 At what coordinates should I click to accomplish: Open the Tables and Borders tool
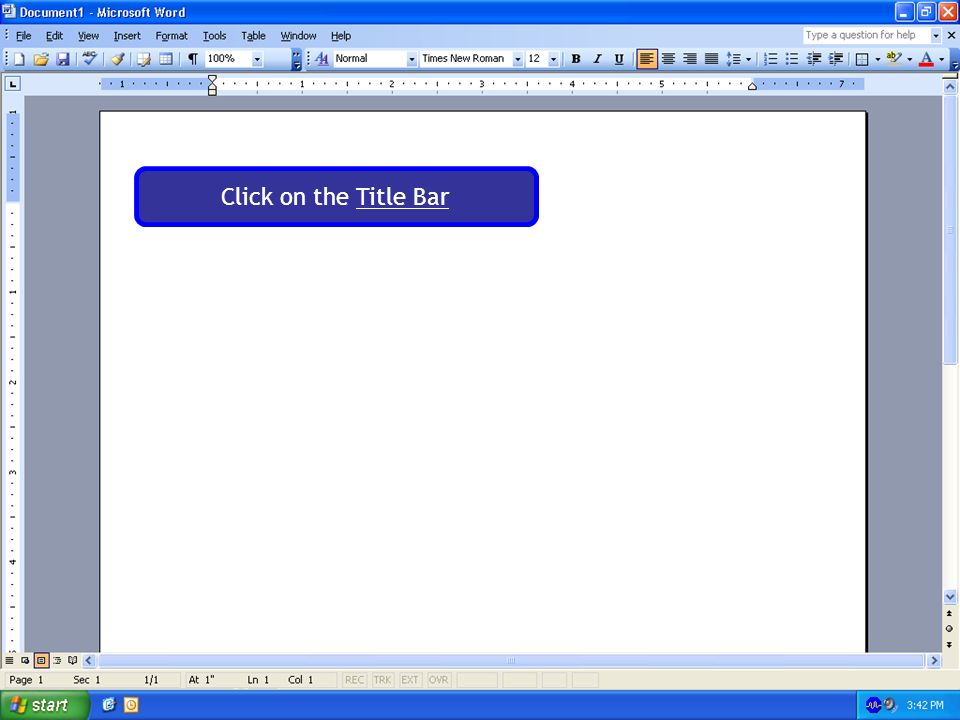pos(144,59)
